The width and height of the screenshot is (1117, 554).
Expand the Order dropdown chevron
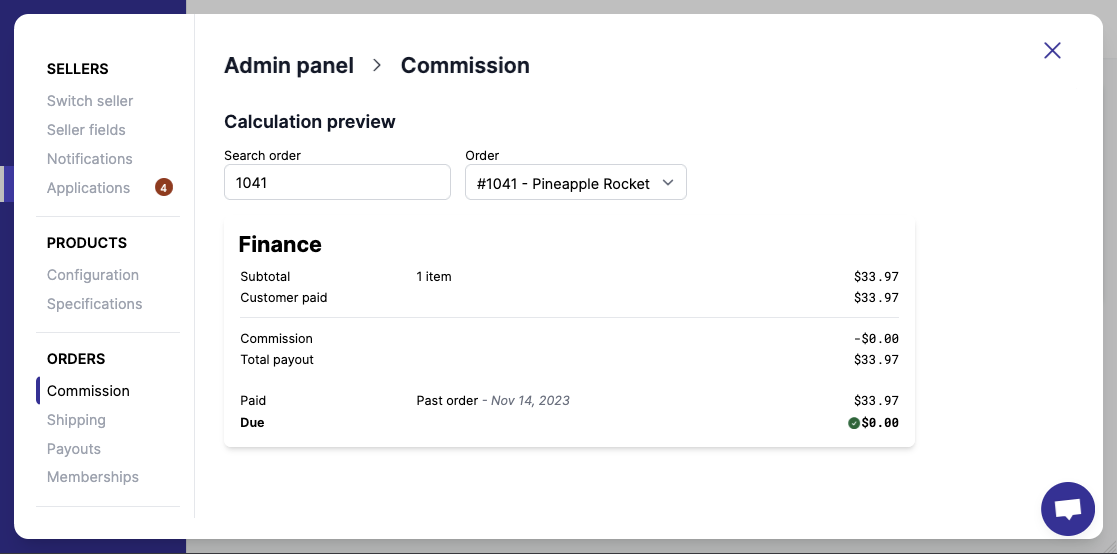pos(668,183)
